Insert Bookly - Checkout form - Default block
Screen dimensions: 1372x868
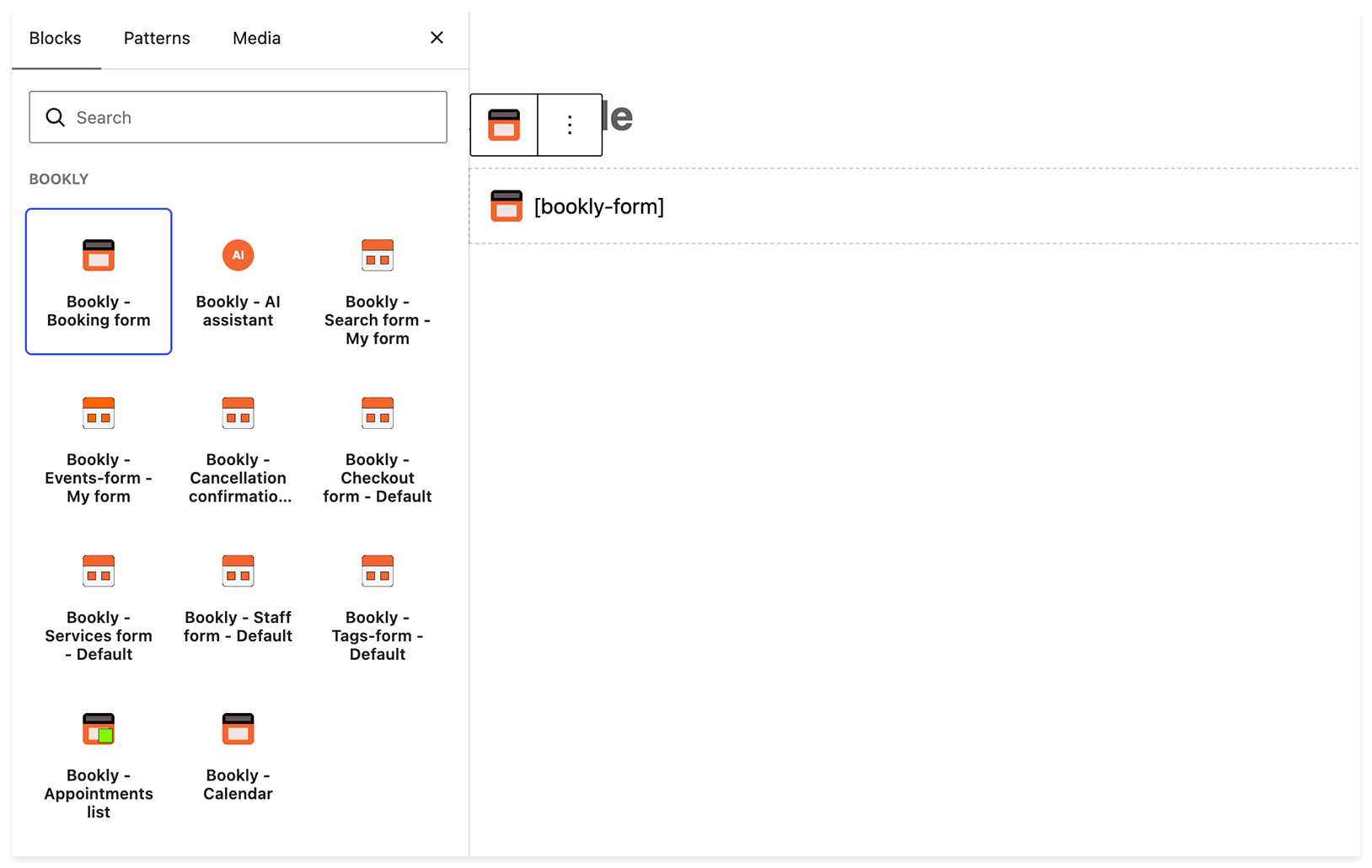377,448
